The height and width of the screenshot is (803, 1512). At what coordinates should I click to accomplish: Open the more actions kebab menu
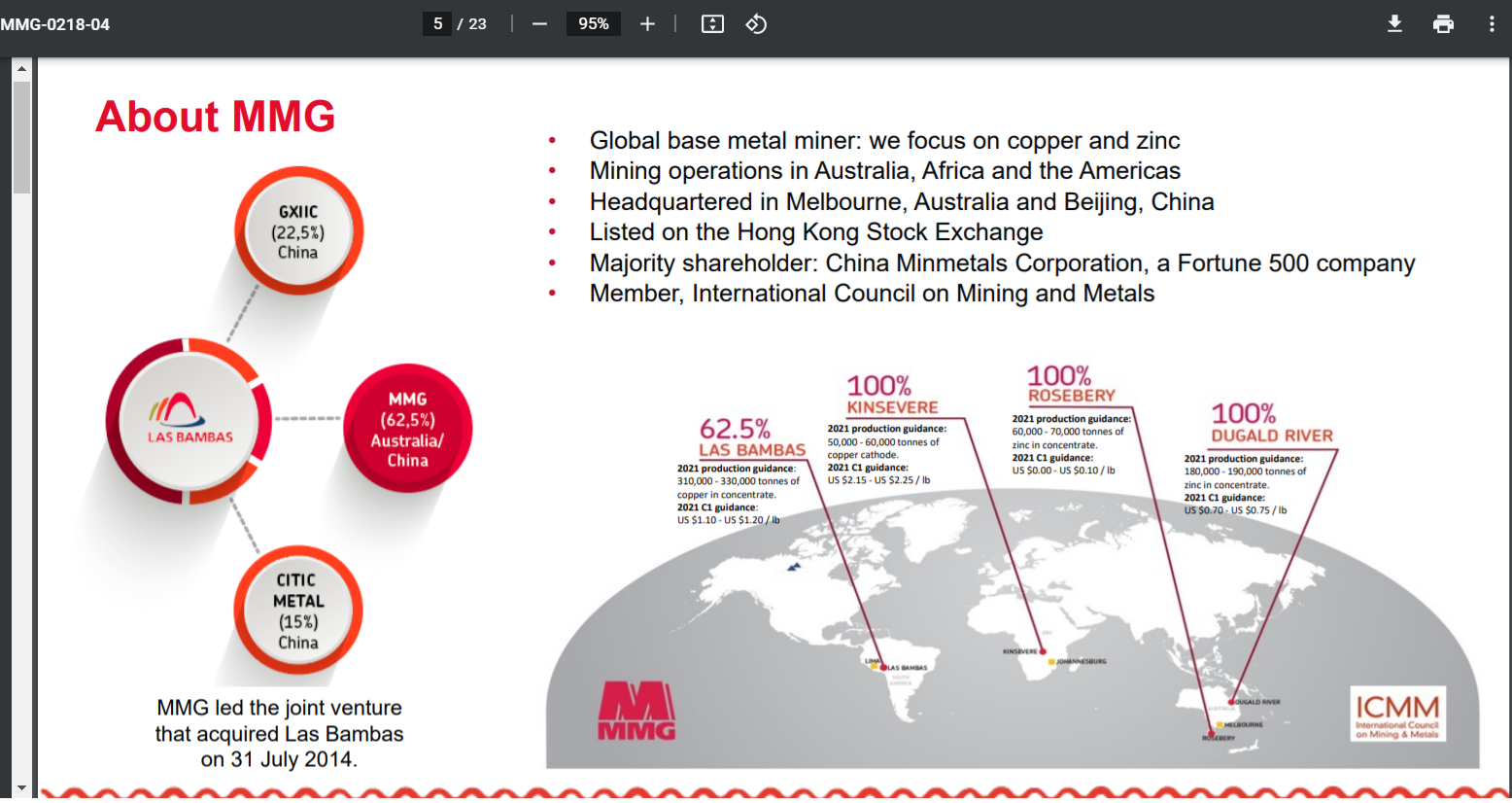coord(1492,24)
